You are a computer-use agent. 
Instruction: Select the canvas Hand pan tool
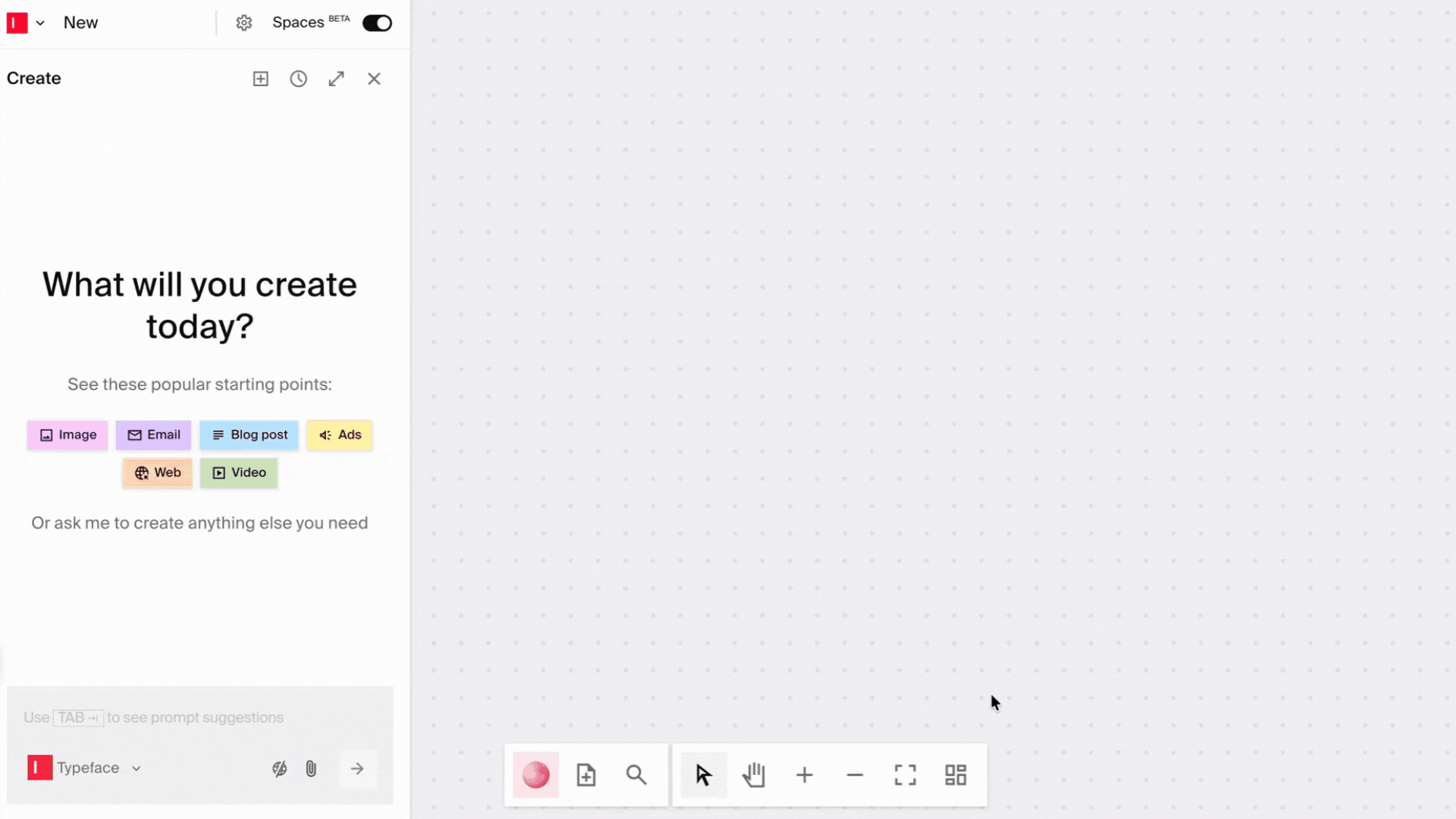(754, 774)
